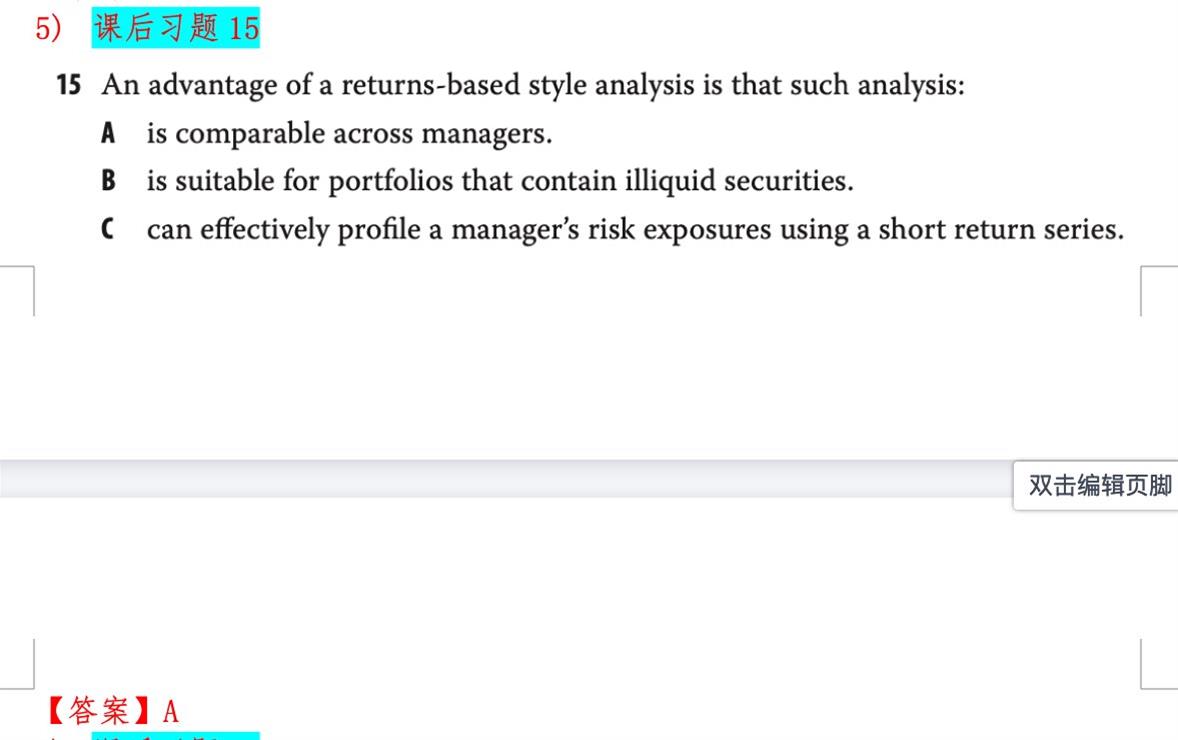The width and height of the screenshot is (1178, 740).
Task: Click the gray gap between the two pages
Action: 500,478
